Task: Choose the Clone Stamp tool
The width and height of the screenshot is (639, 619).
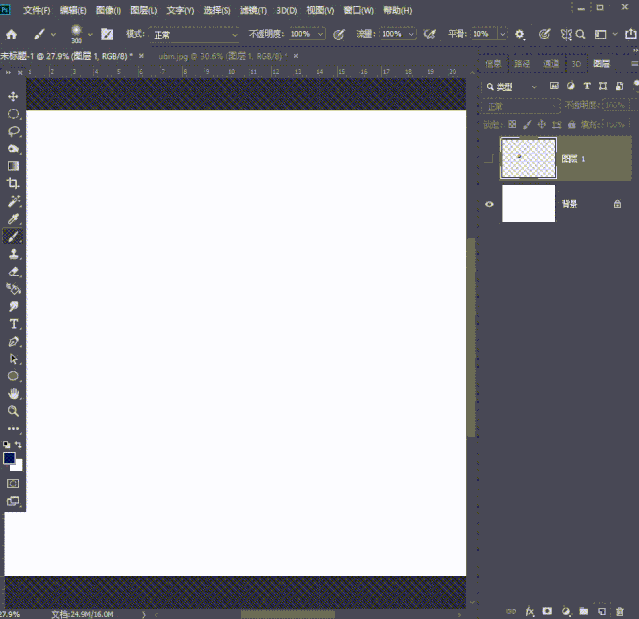Action: coord(14,254)
